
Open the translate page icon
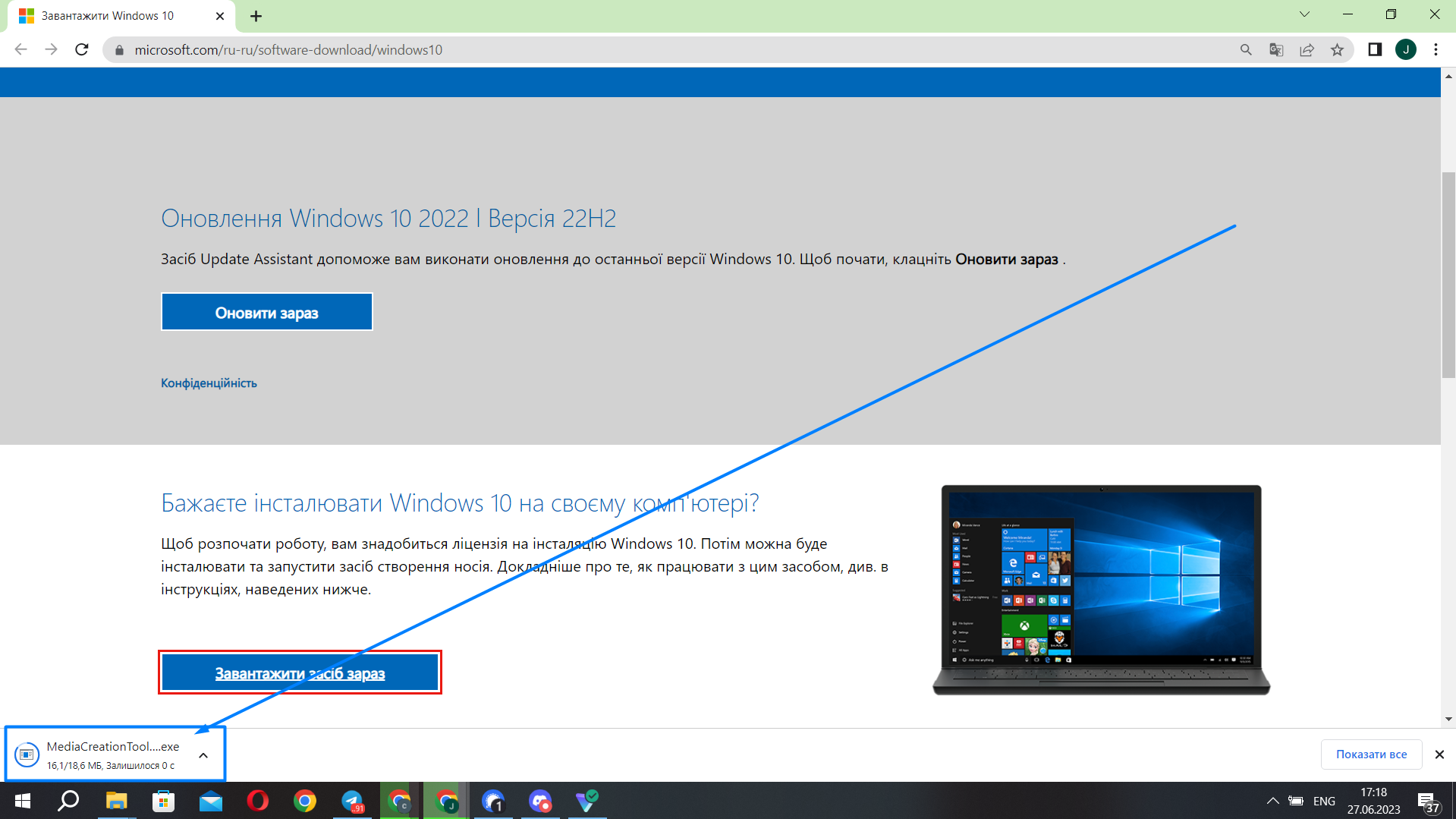[1276, 49]
